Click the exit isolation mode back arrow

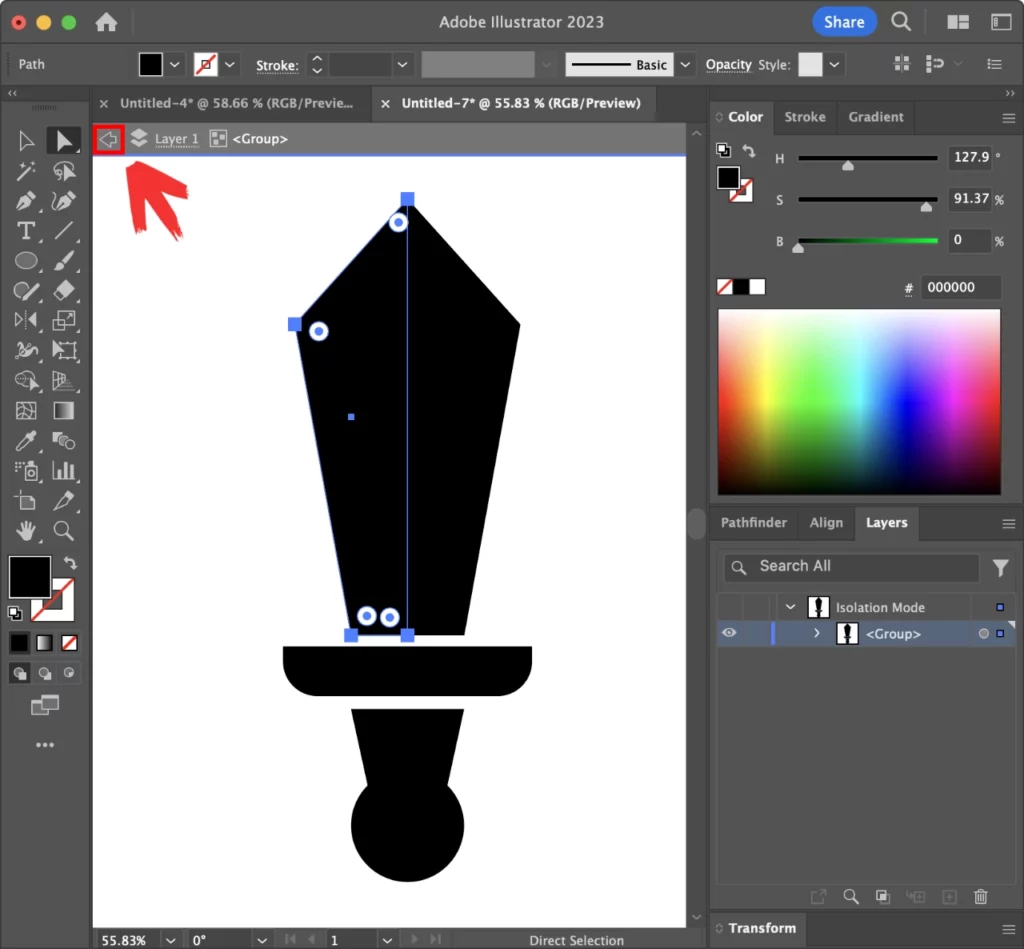108,139
